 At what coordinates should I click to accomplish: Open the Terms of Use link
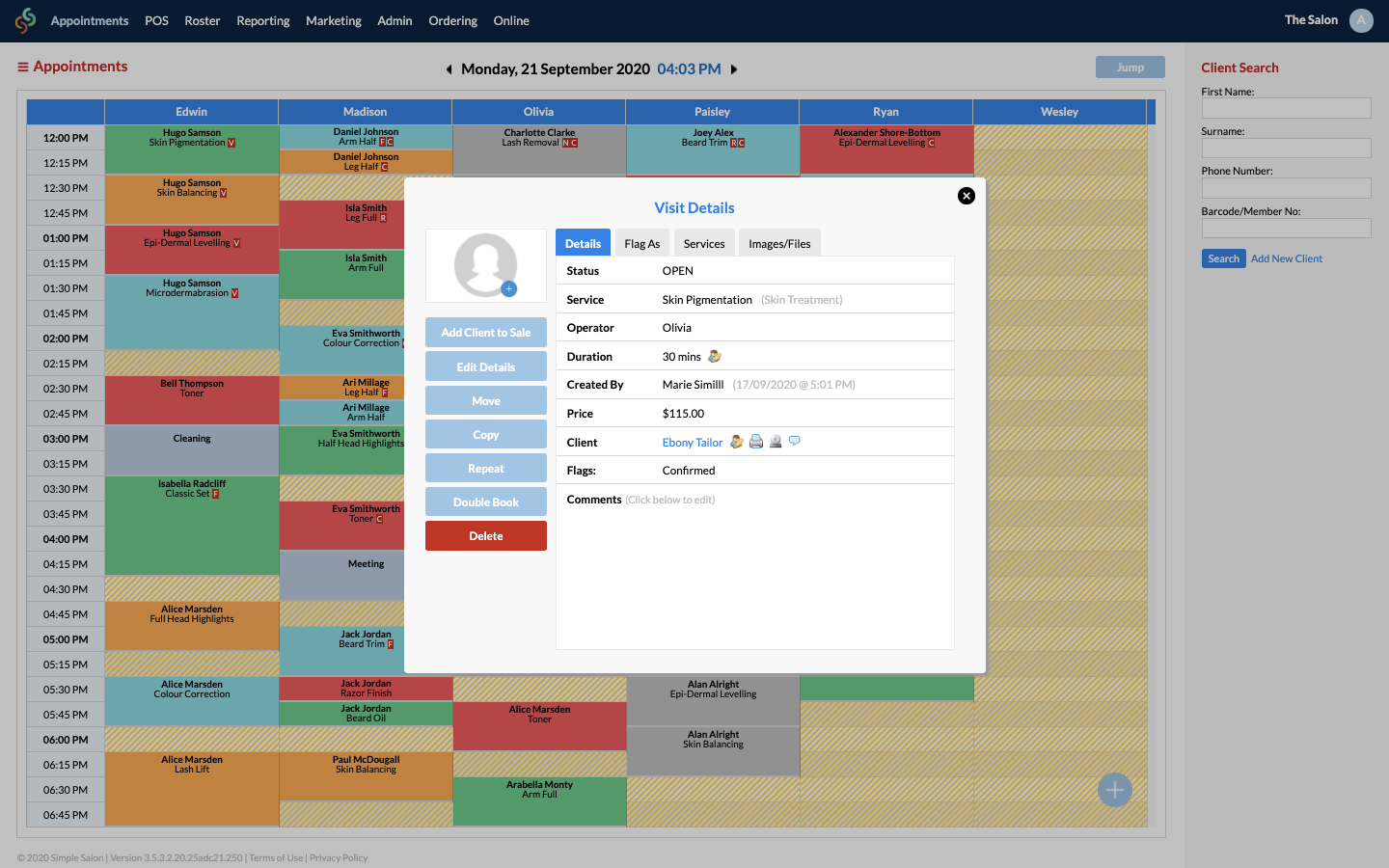pos(276,857)
